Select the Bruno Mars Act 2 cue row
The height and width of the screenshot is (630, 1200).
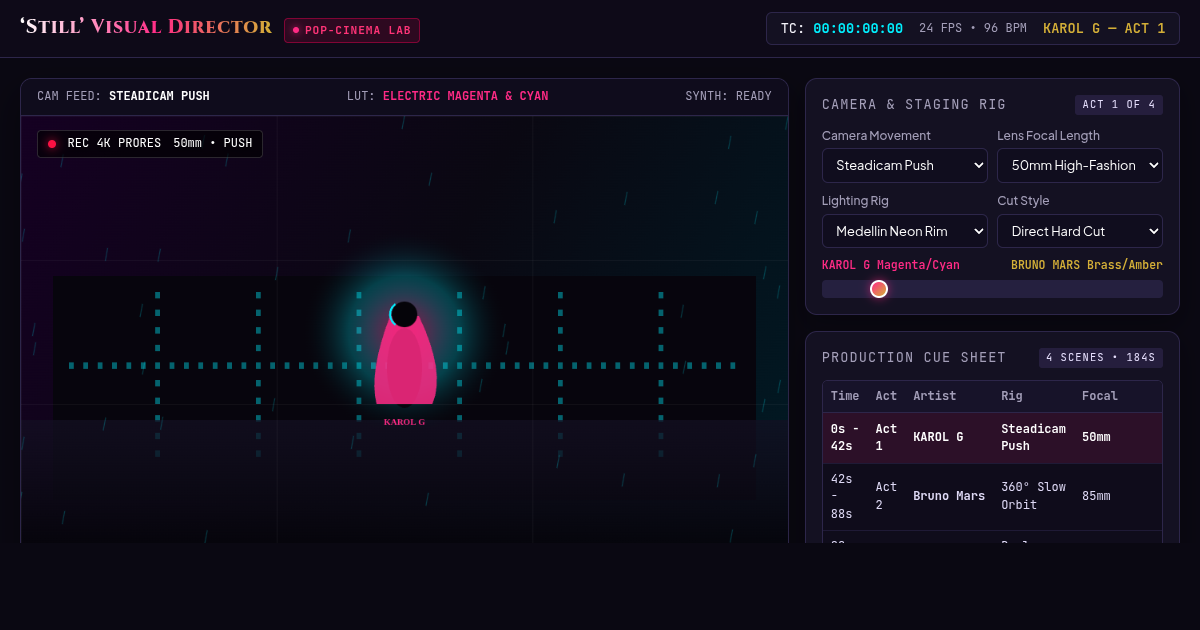992,496
